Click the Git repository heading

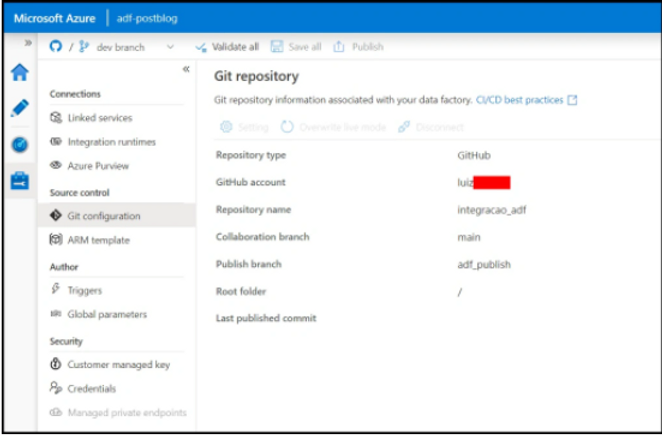(256, 76)
